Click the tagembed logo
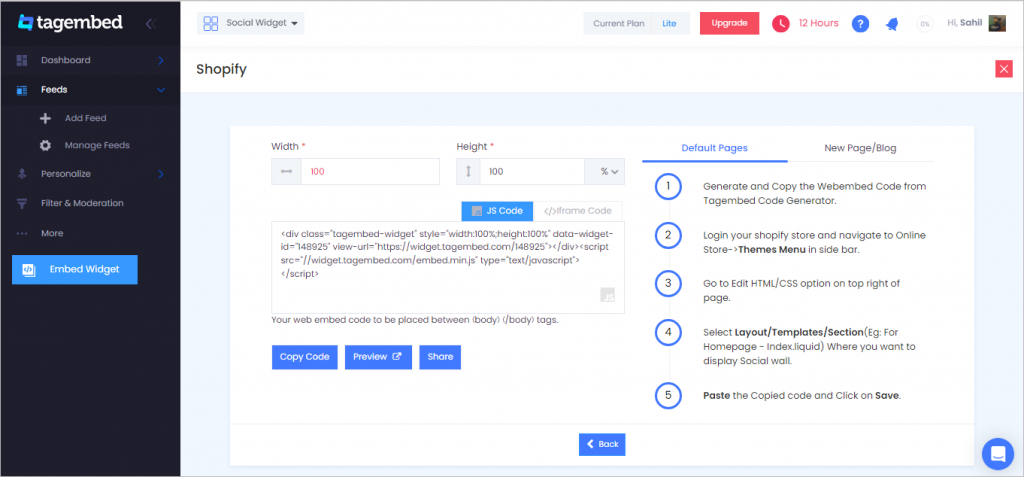This screenshot has height=477, width=1024. [70, 23]
